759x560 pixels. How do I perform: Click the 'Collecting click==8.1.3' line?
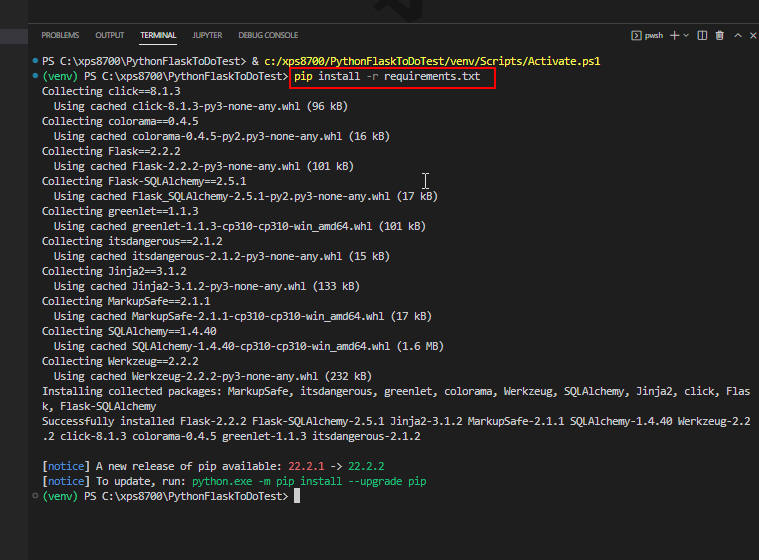[x=111, y=91]
